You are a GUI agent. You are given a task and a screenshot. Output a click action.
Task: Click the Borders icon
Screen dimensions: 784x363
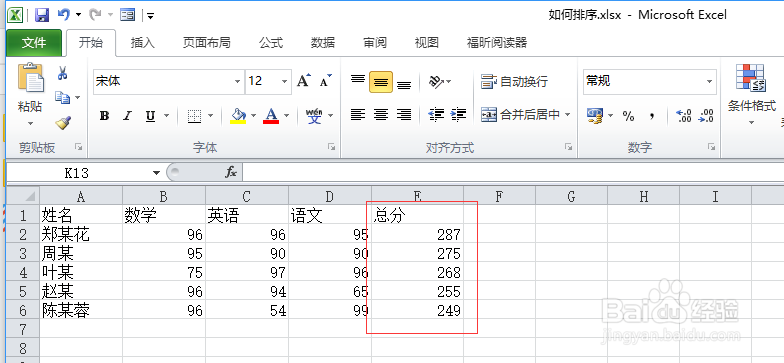(194, 116)
